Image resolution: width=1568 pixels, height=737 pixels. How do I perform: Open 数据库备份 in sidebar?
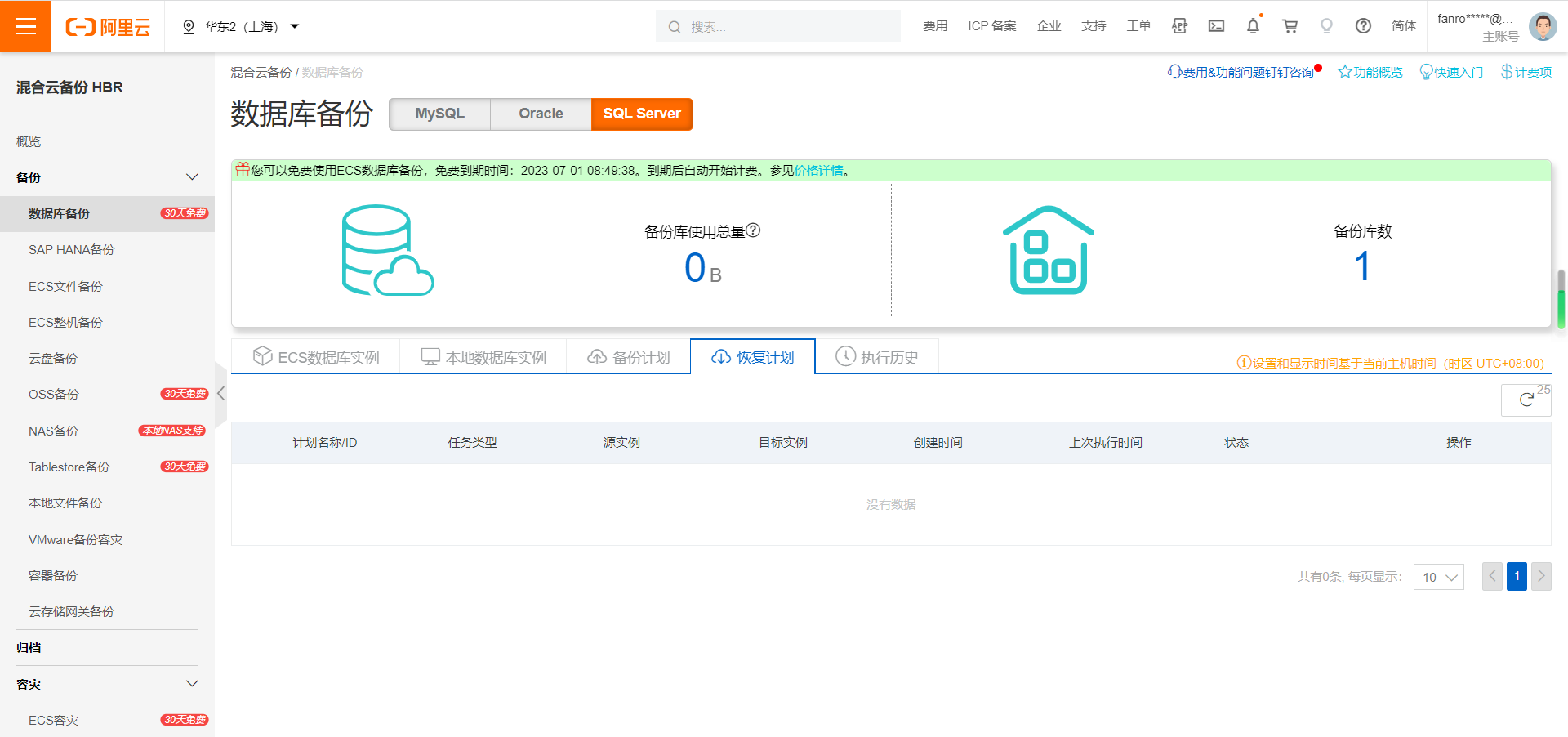107,213
